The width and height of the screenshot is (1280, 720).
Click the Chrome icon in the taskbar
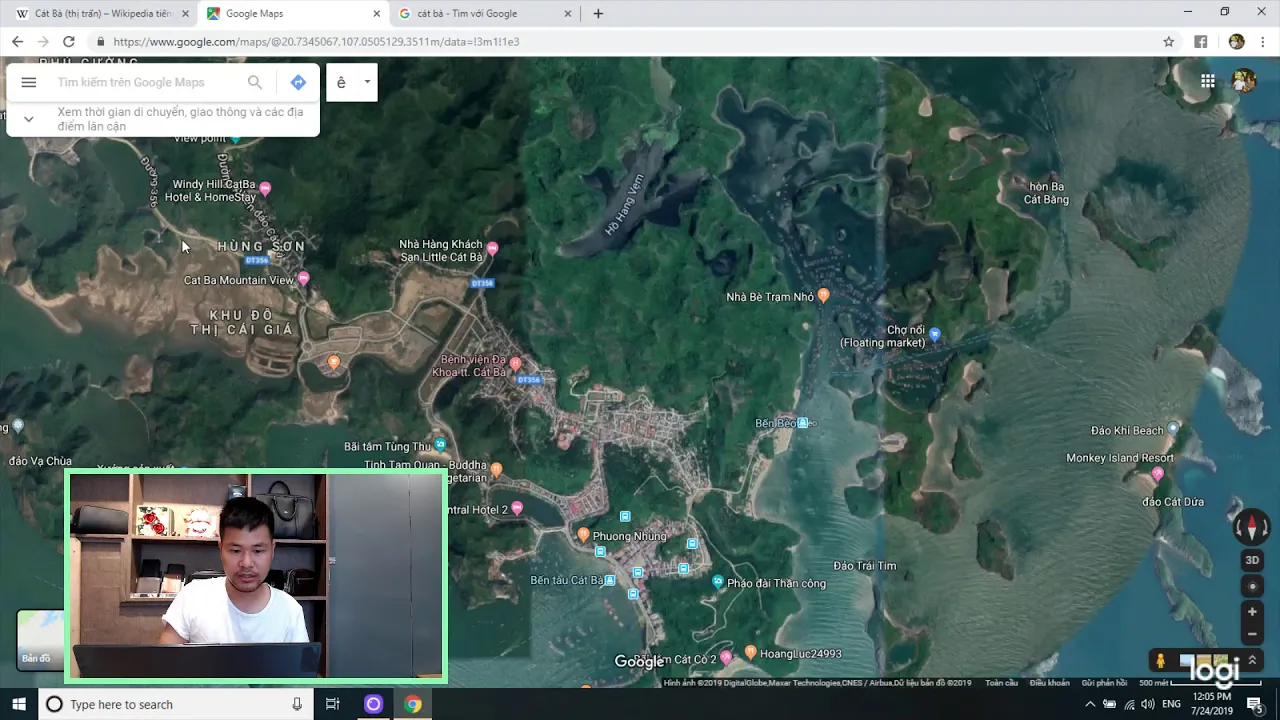tap(413, 704)
